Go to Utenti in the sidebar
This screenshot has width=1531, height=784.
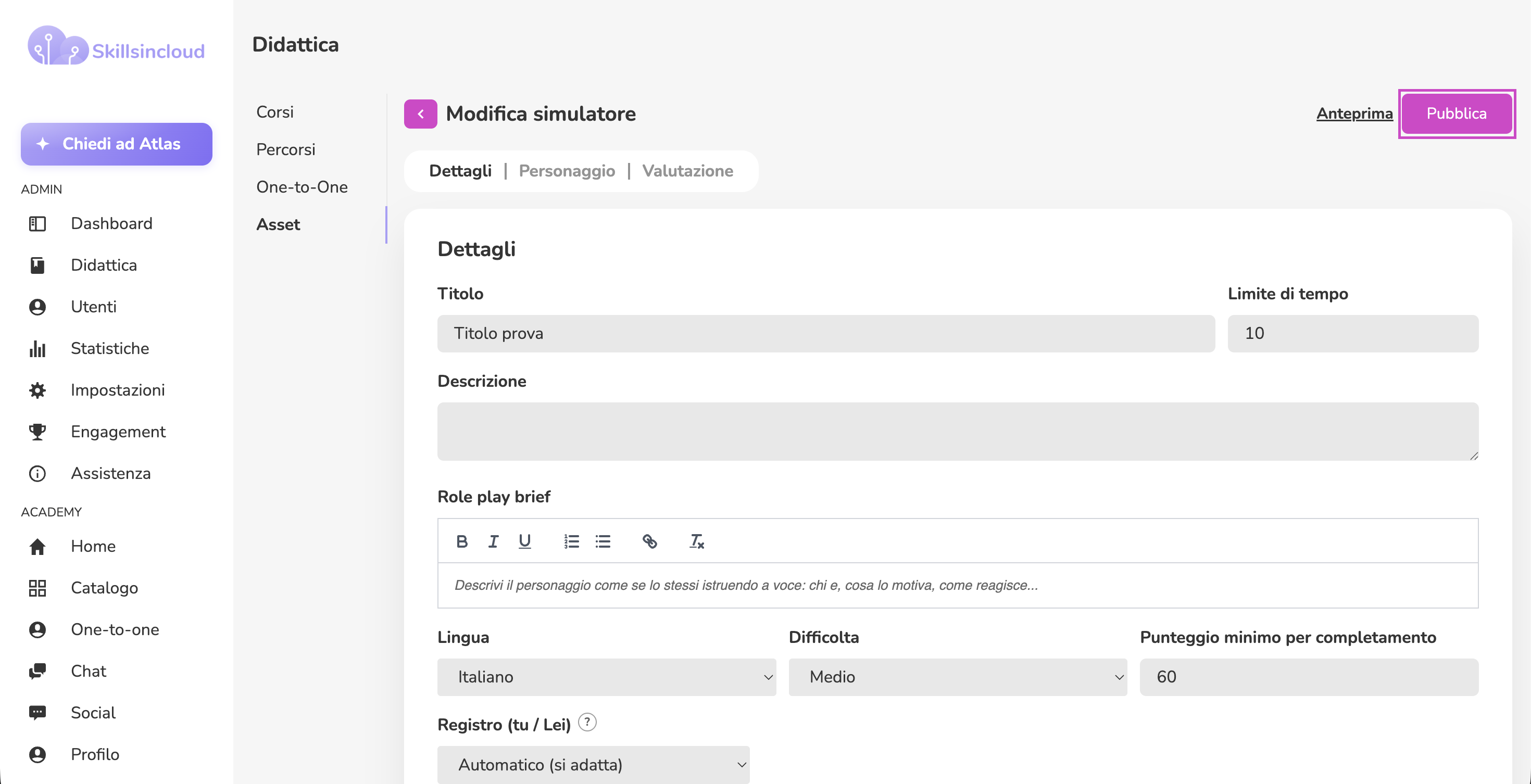tap(93, 307)
